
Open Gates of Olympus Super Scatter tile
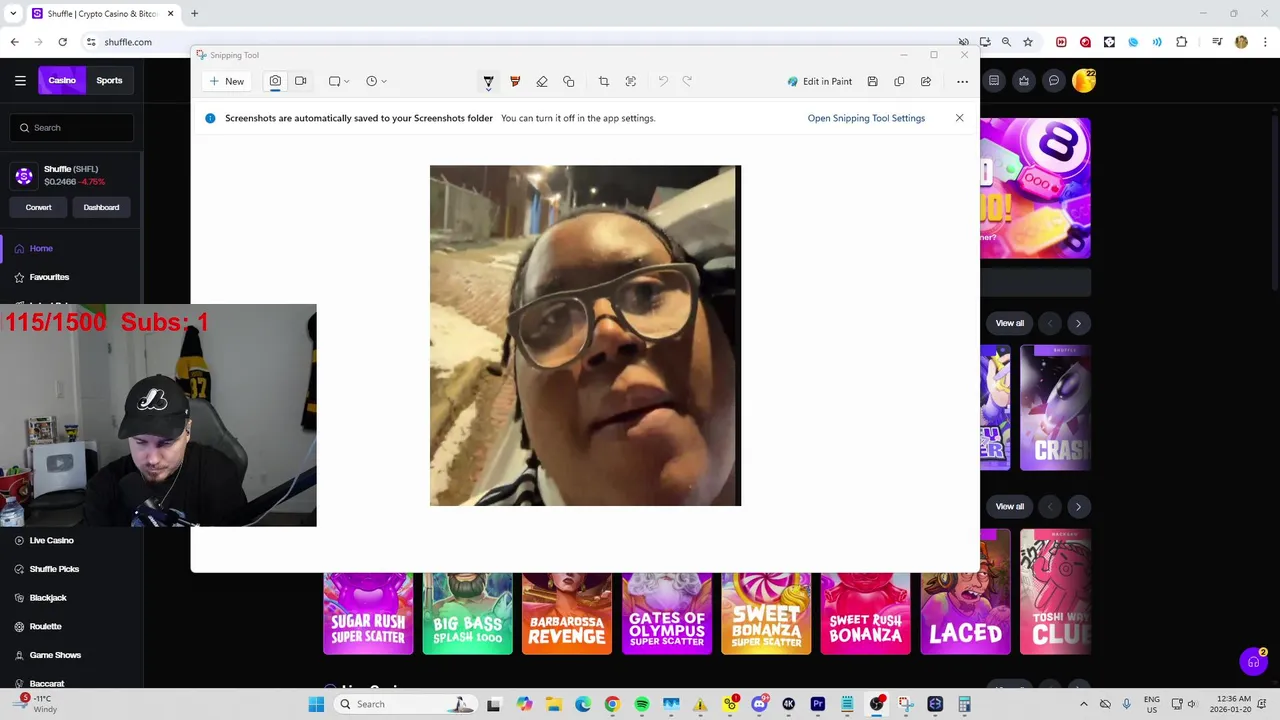click(667, 613)
